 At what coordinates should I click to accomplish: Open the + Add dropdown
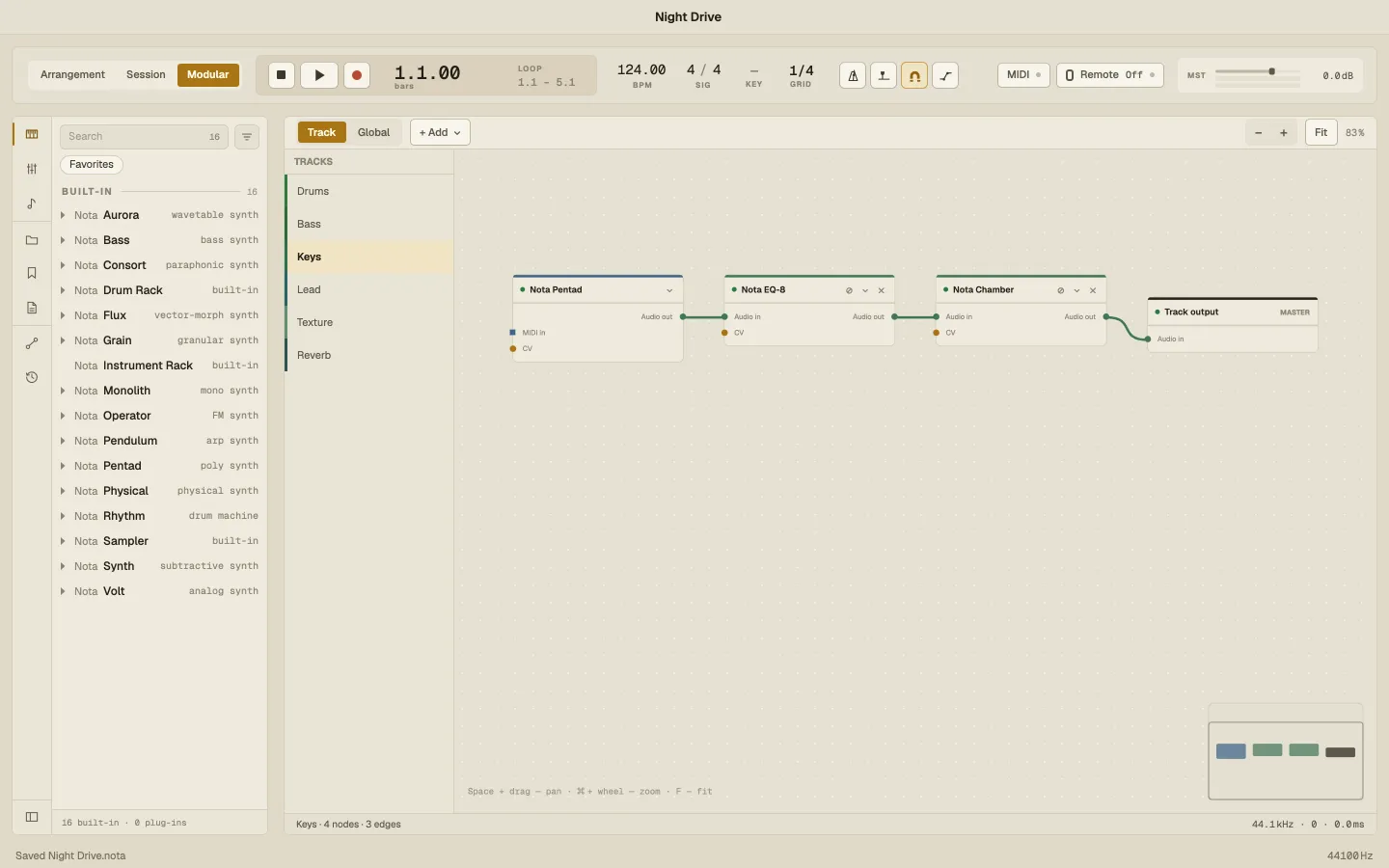pyautogui.click(x=440, y=133)
